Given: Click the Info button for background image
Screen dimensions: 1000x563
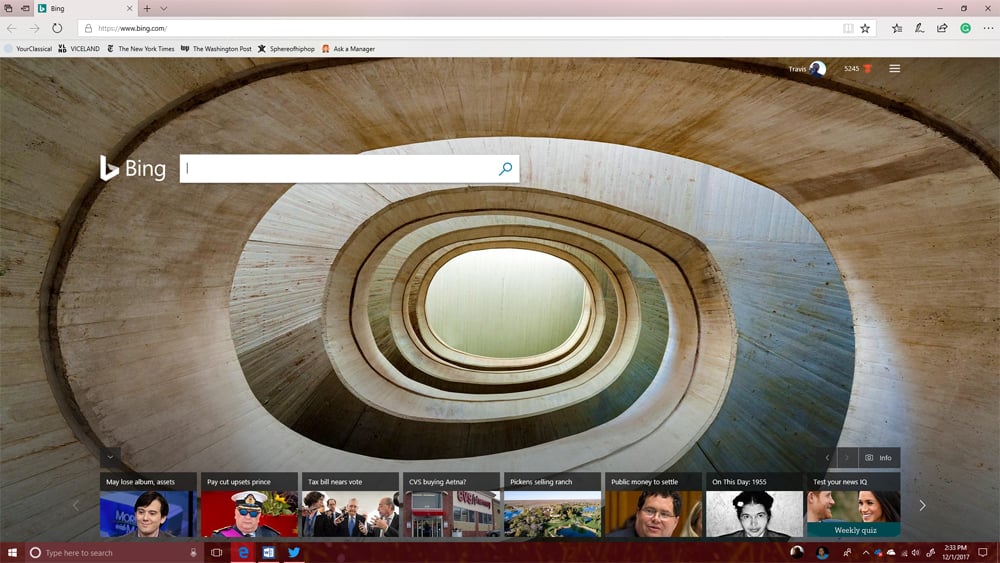Looking at the screenshot, I should (x=879, y=457).
